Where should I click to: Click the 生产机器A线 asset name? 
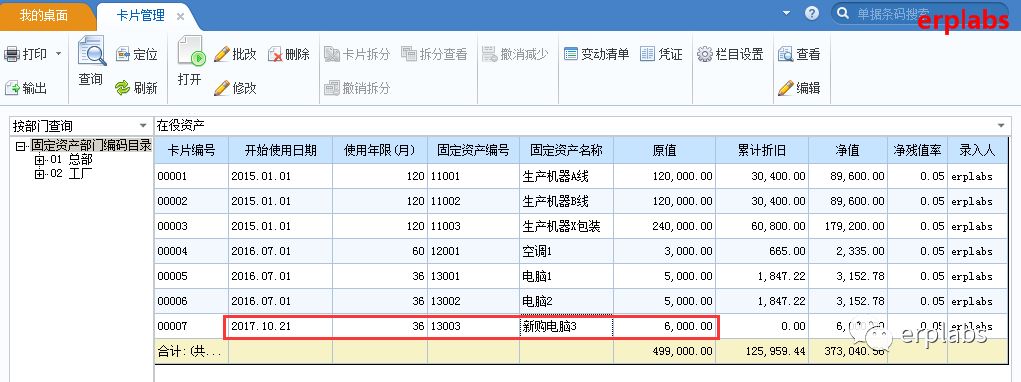point(566,176)
